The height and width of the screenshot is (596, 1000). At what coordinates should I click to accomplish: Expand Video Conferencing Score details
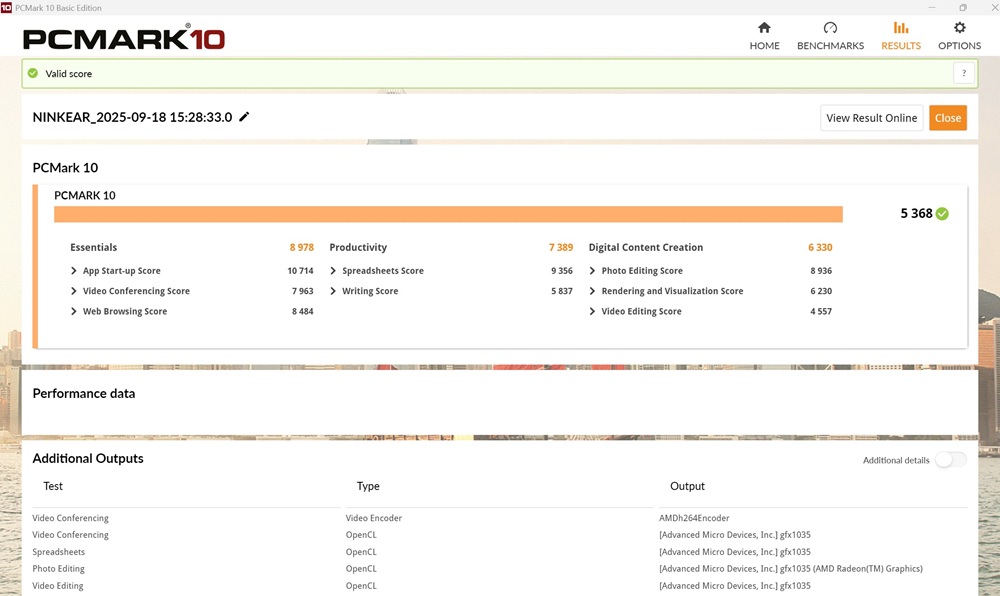point(74,291)
